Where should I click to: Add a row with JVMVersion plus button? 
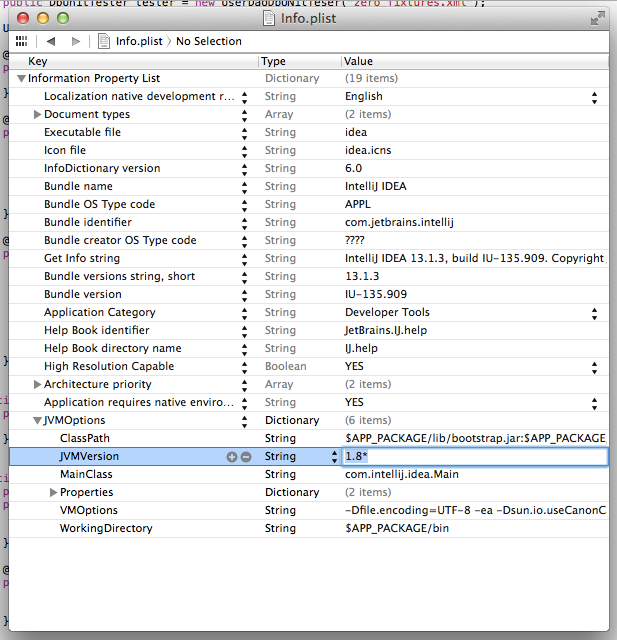coord(232,457)
